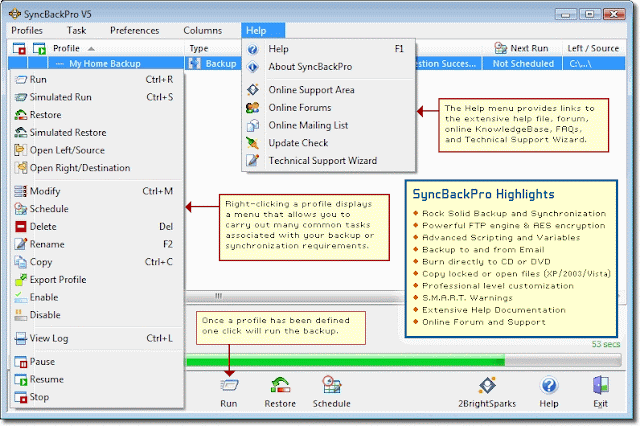Click the View Log icon
Screen dimensions: 640x426
coord(20,338)
